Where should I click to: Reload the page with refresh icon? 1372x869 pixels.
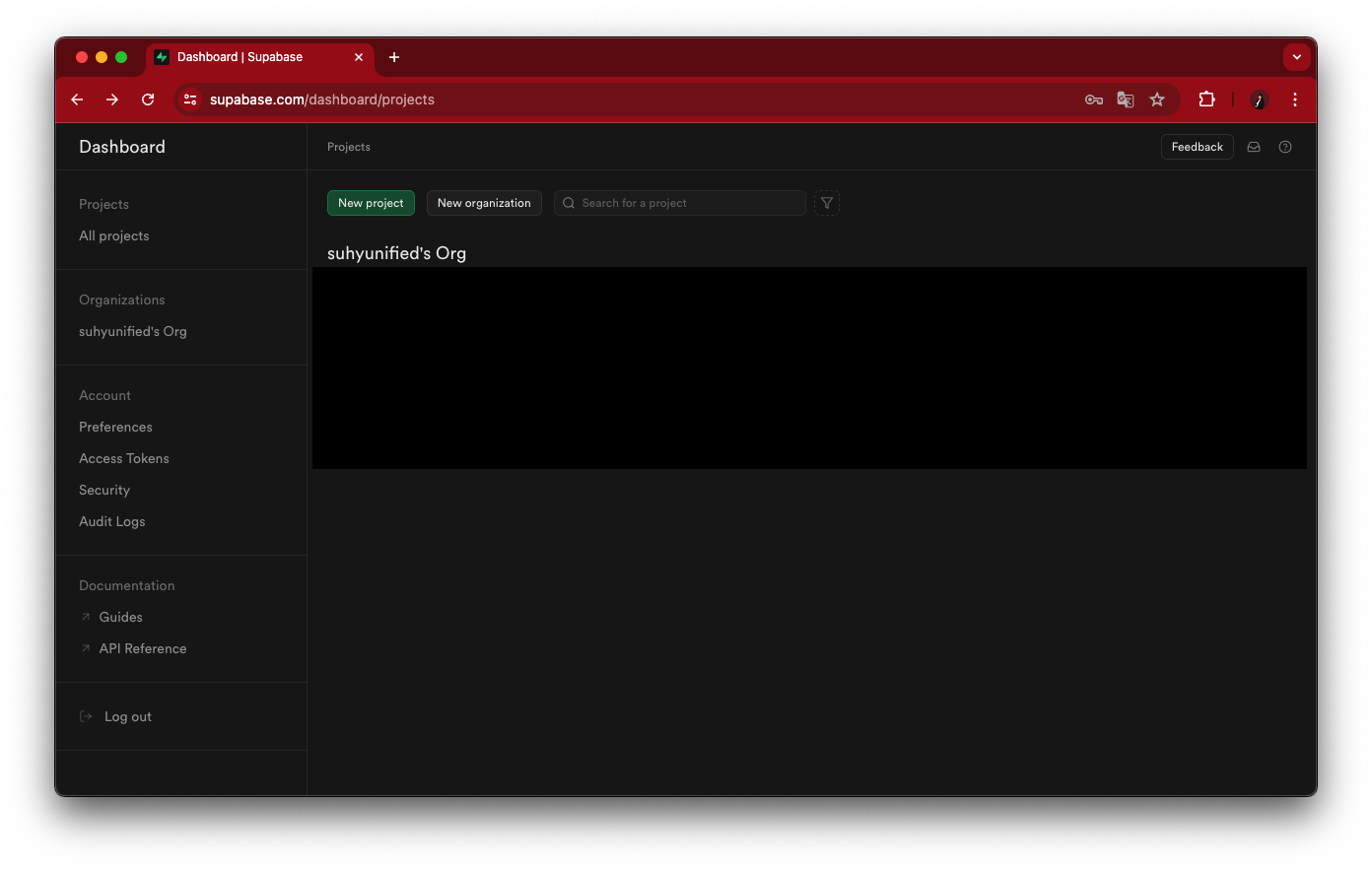(x=148, y=100)
